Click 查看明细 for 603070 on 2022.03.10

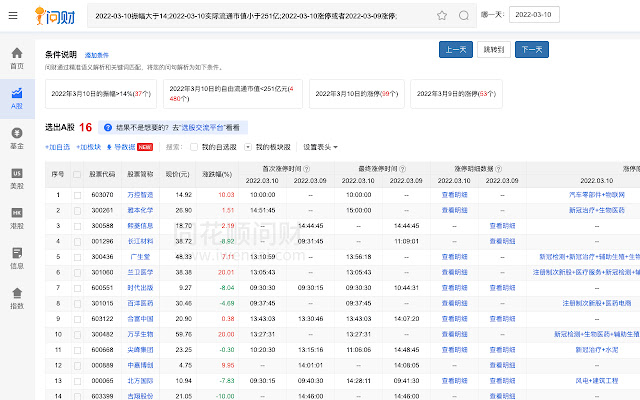(x=454, y=195)
